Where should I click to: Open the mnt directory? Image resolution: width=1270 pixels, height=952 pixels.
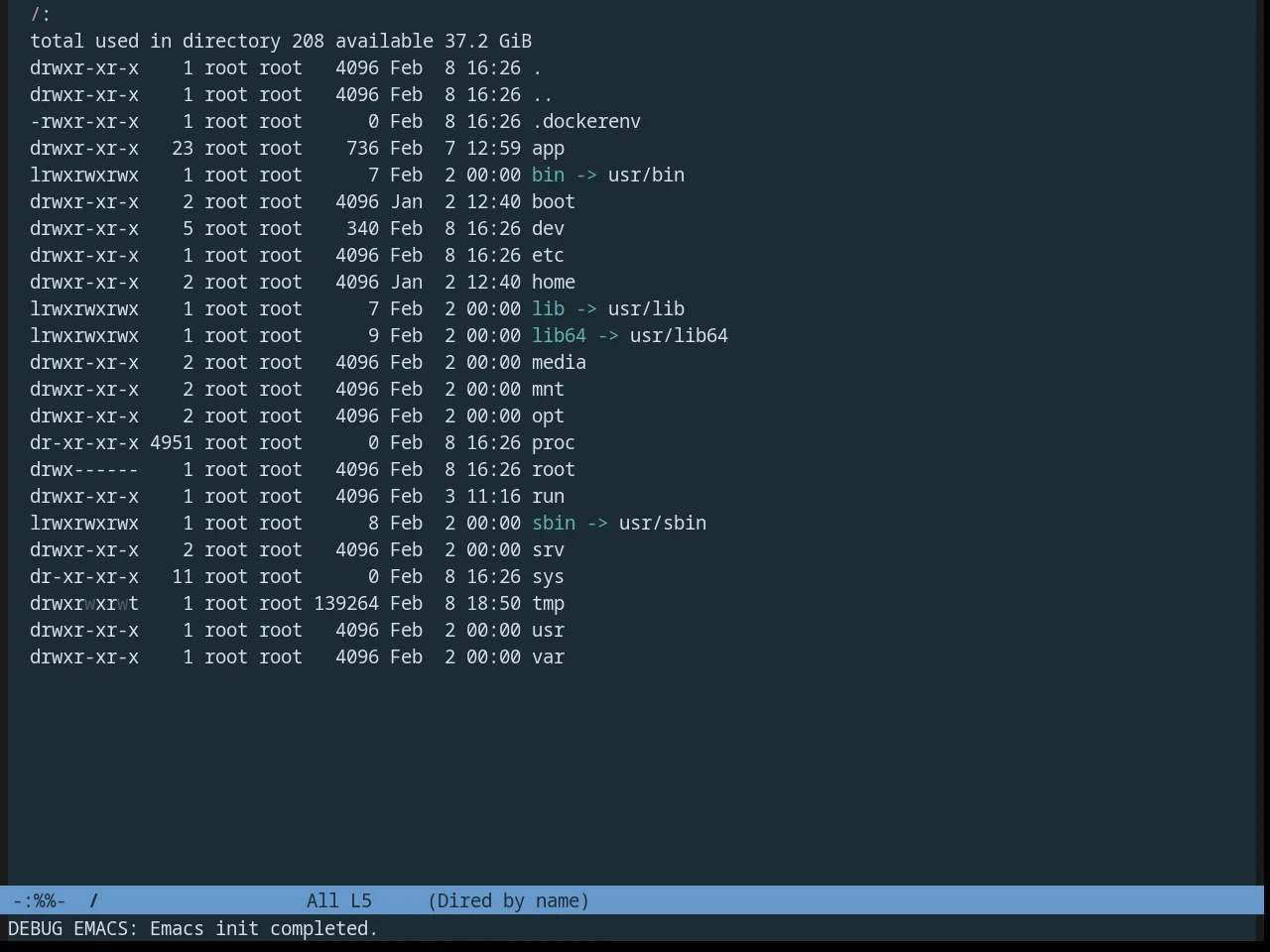tap(548, 390)
